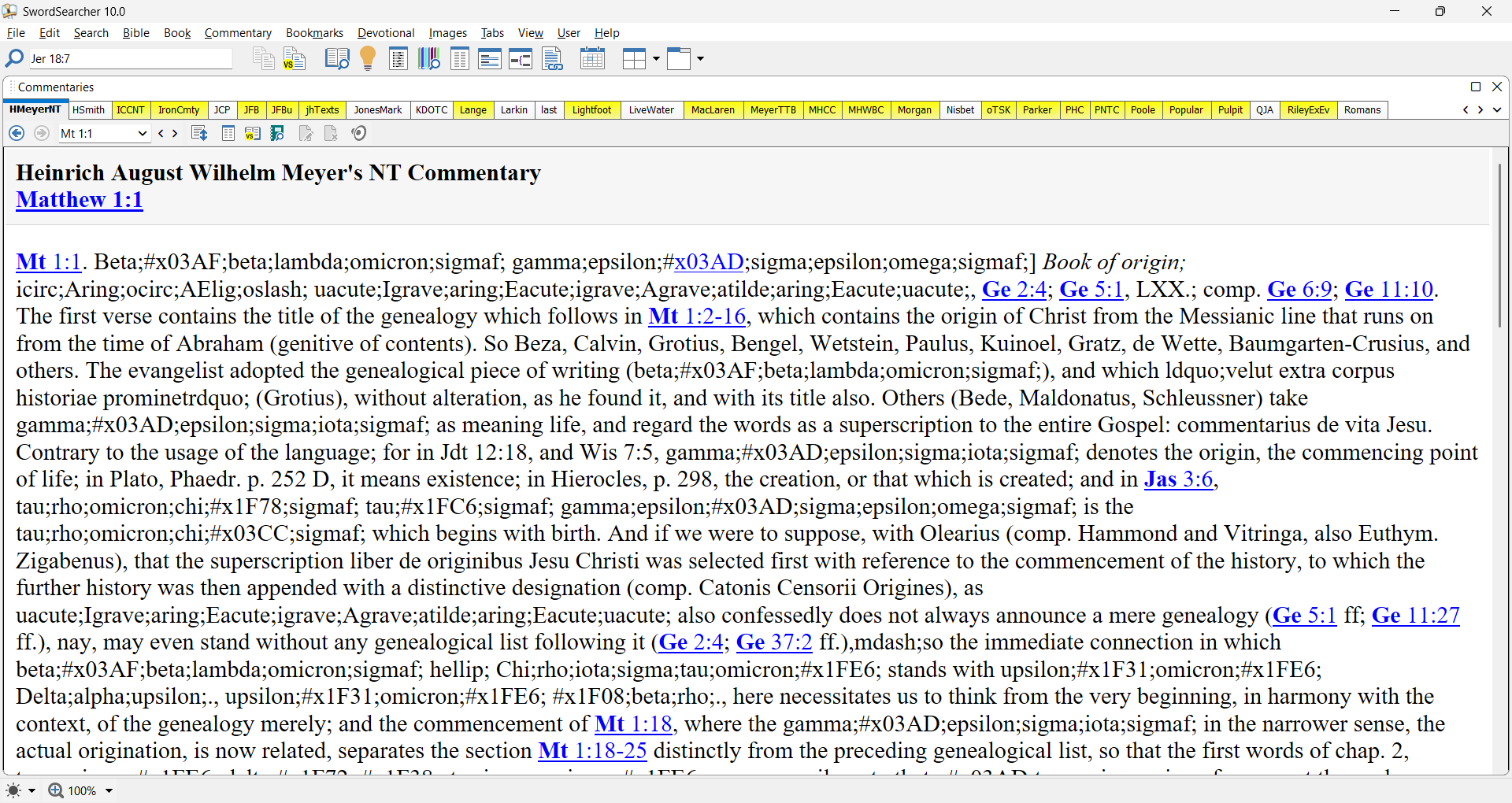This screenshot has width=1512, height=803.
Task: Click the copy verses (VS) icon in the main toolbar
Action: pyautogui.click(x=294, y=58)
